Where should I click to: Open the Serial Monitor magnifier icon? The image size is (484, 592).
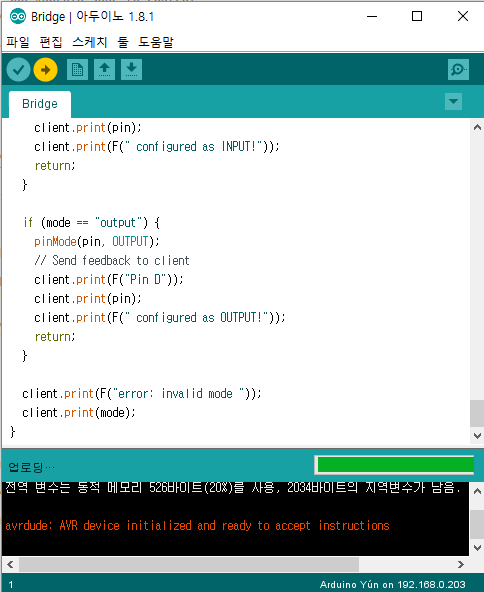[458, 69]
